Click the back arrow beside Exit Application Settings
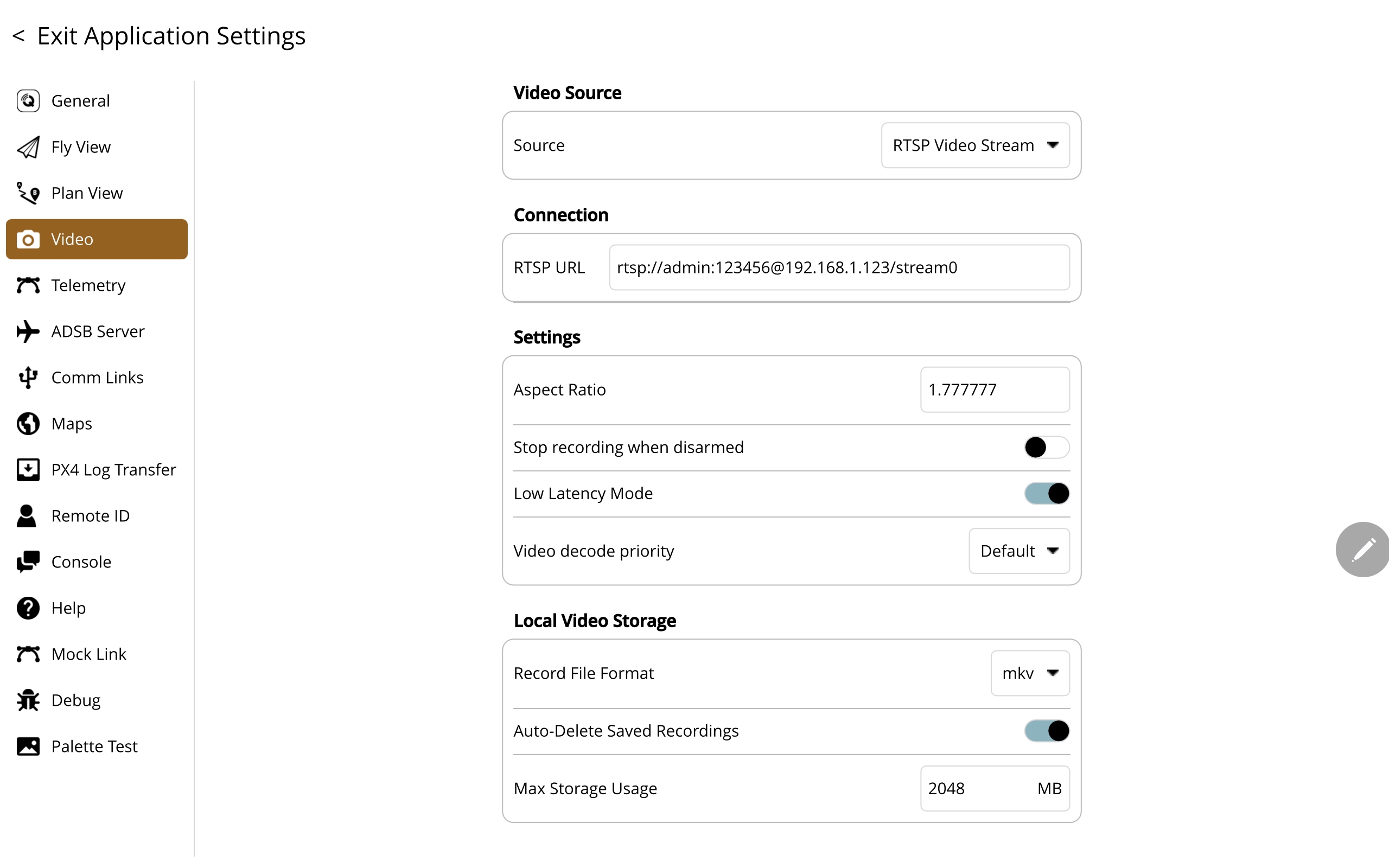Screen dimensions: 1389x868 [18, 36]
